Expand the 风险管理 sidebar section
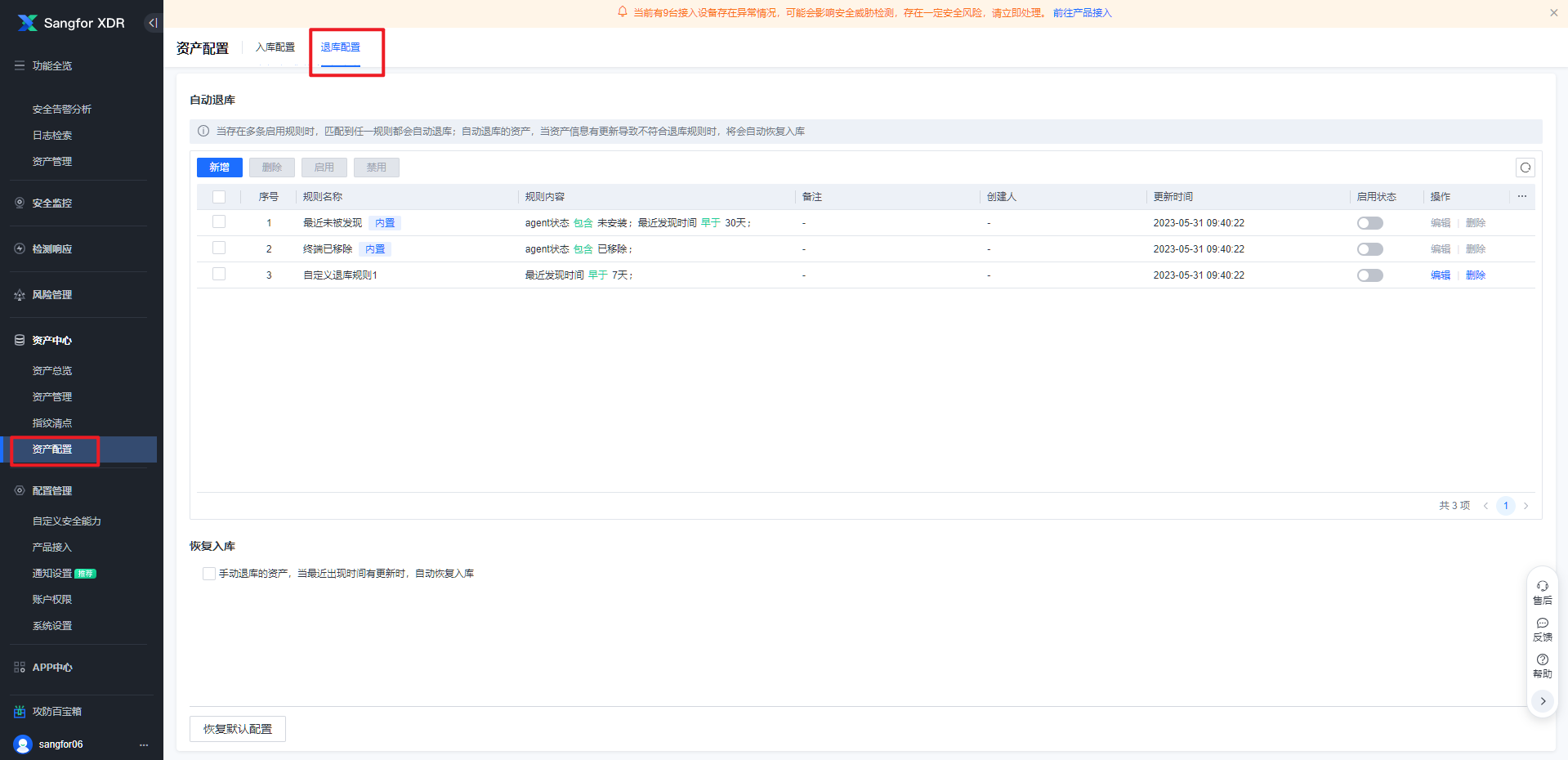Viewport: 1568px width, 760px height. pyautogui.click(x=52, y=294)
